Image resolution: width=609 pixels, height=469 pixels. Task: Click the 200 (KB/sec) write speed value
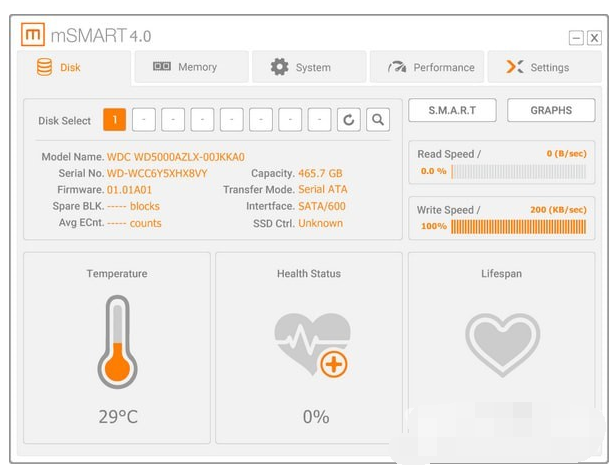pos(559,210)
